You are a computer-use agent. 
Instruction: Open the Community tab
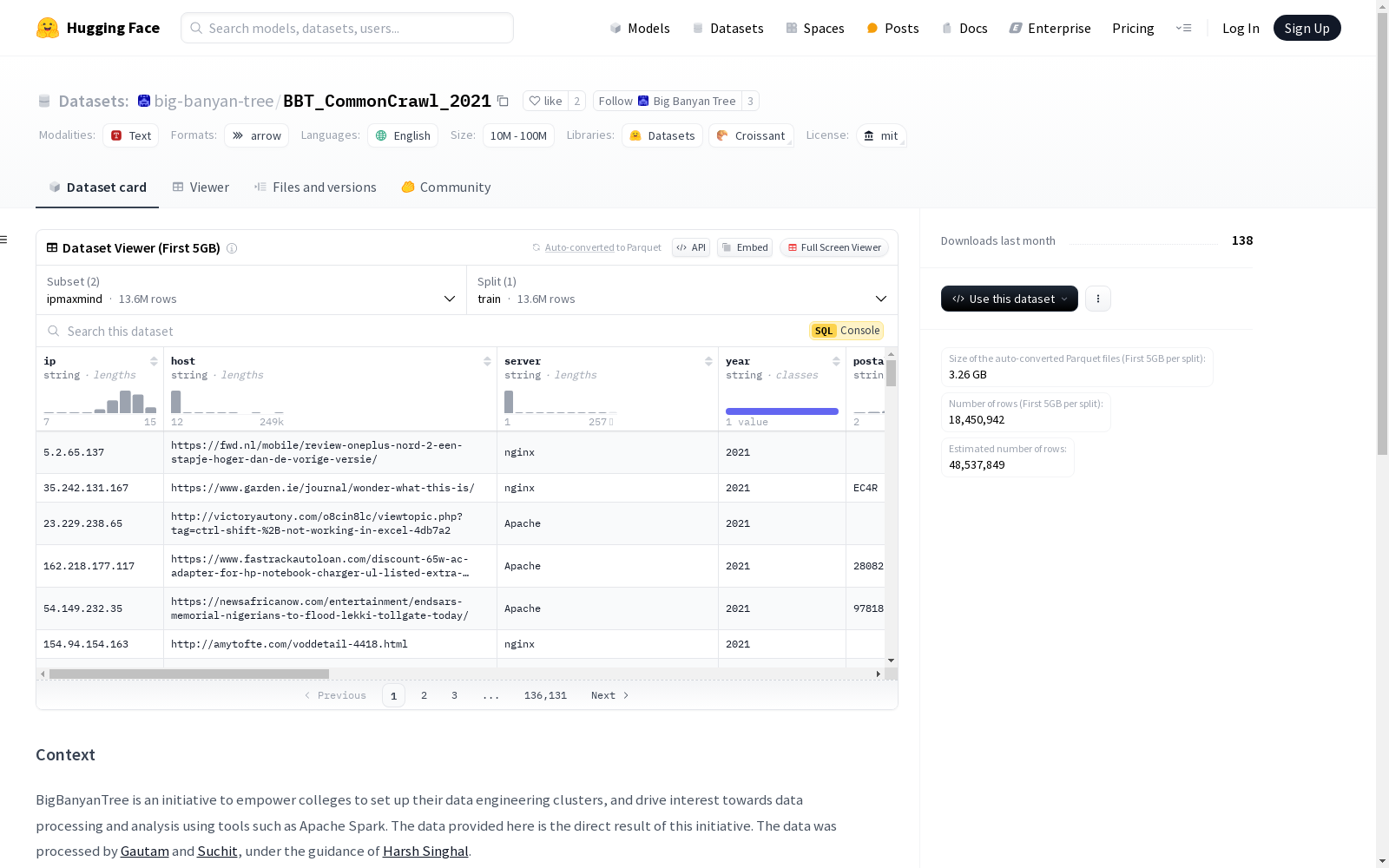point(446,187)
